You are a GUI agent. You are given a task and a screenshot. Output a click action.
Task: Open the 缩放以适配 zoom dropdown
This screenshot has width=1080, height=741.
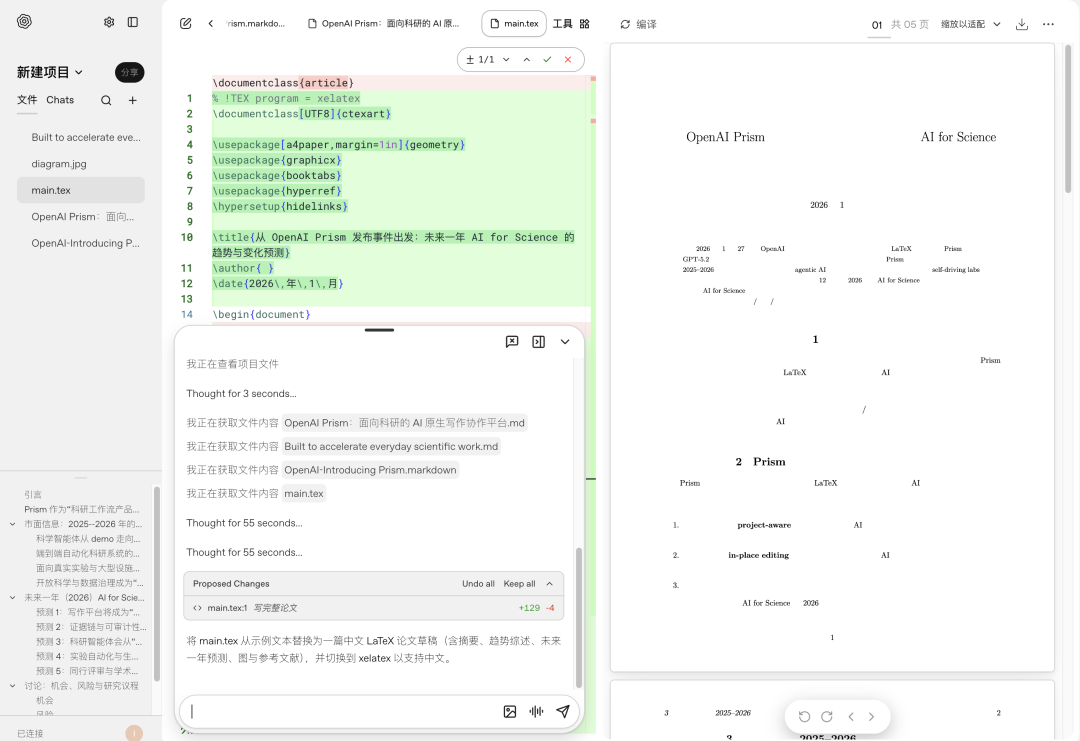970,24
